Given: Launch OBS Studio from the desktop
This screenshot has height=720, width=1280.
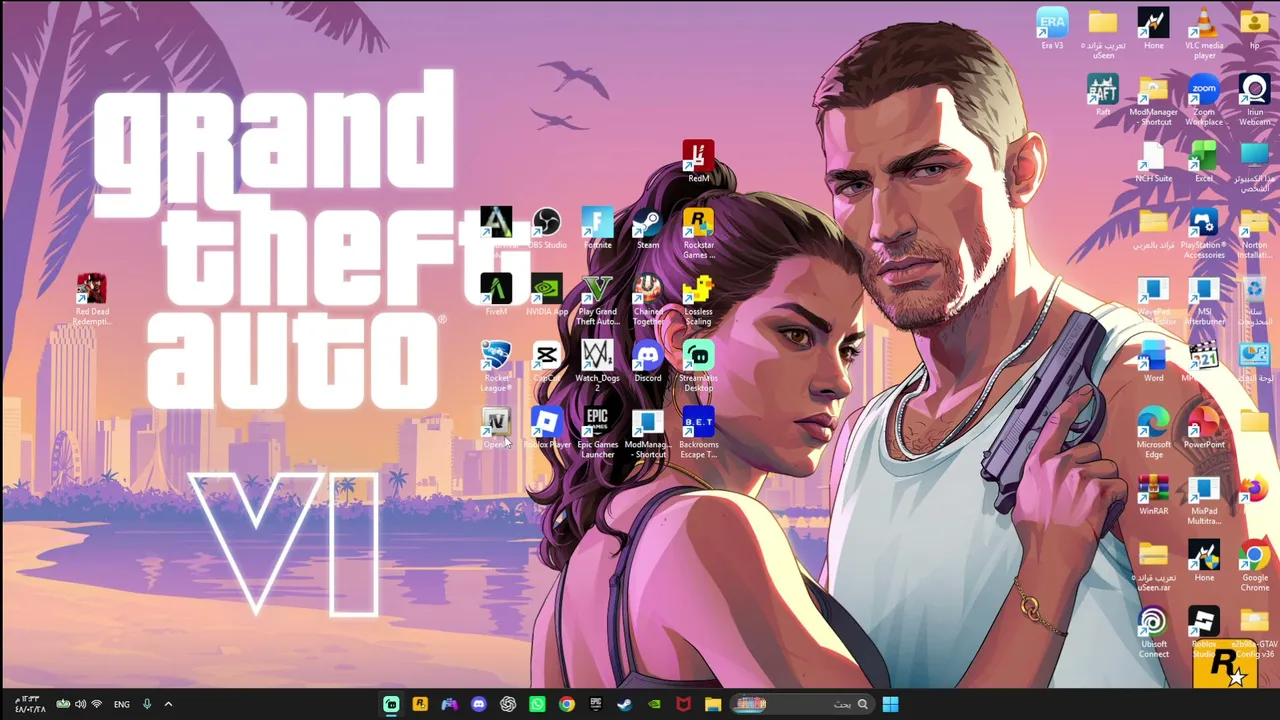Looking at the screenshot, I should pyautogui.click(x=547, y=228).
